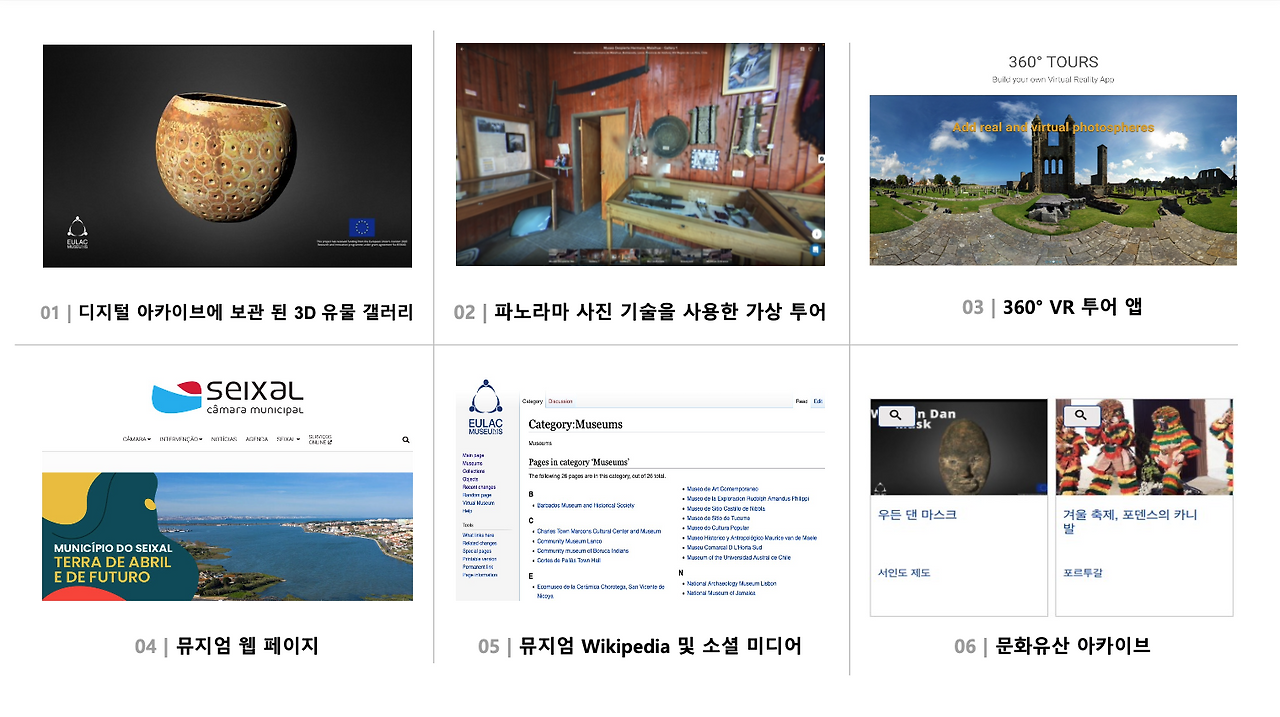Open Museum of the Universidad Austral de Chile
The image size is (1280, 717).
[x=739, y=558]
